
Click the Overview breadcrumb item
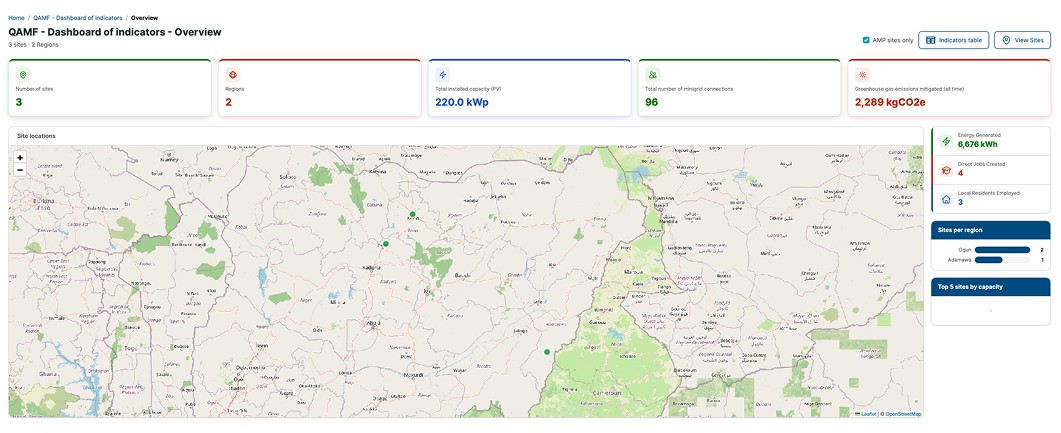(x=143, y=18)
